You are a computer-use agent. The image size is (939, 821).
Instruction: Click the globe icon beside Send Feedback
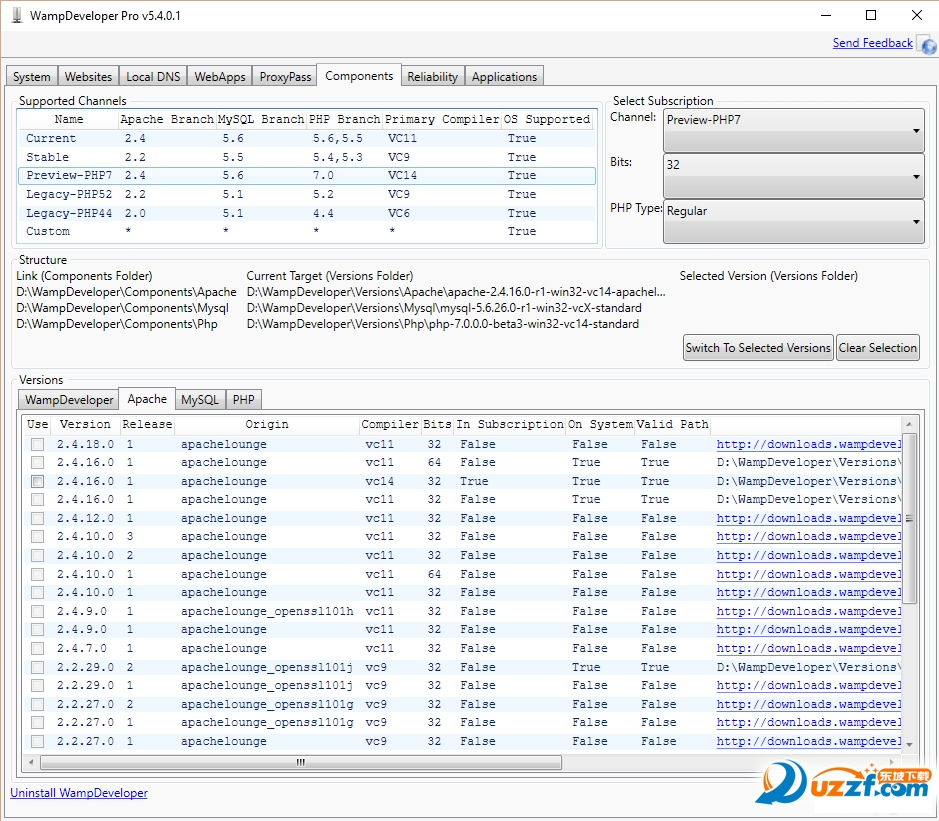[x=927, y=45]
